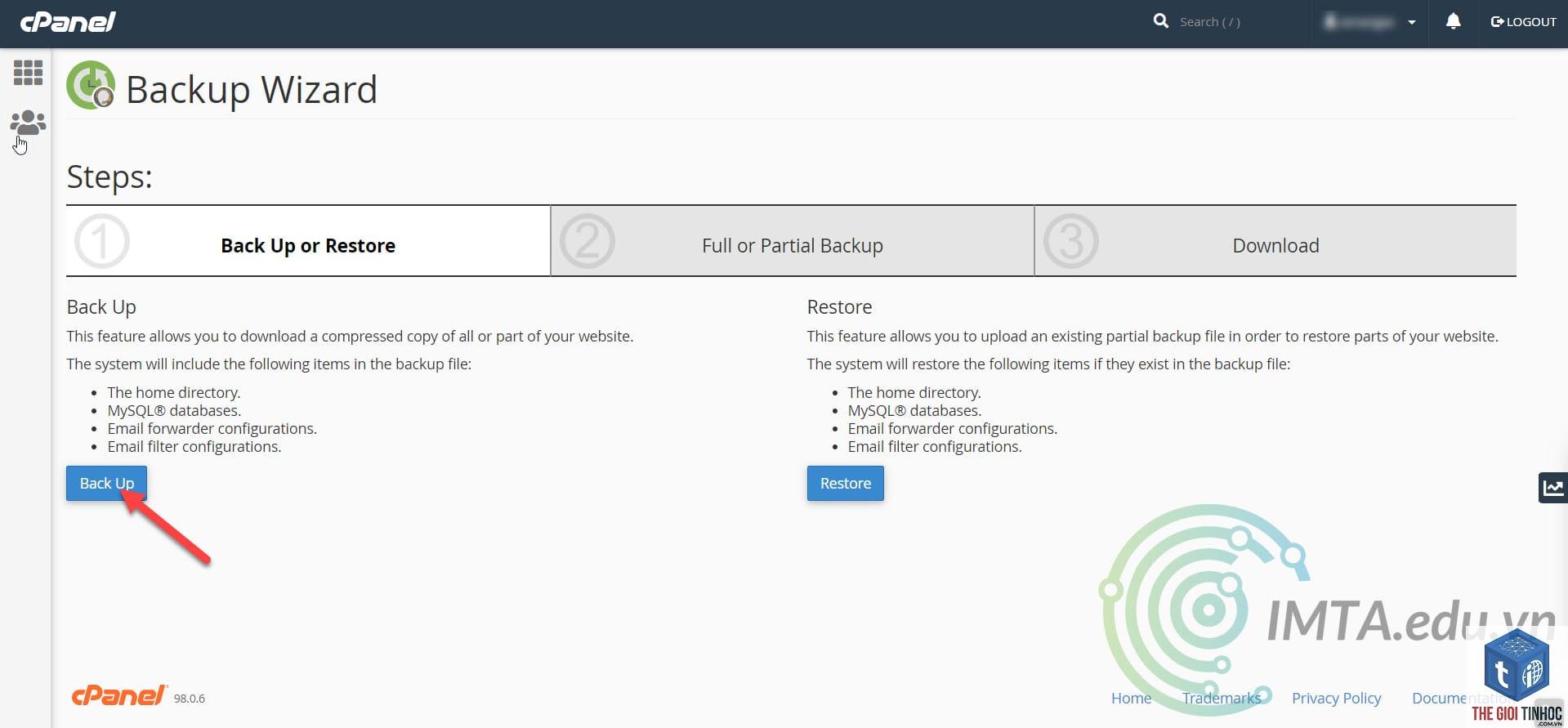Viewport: 1568px width, 728px height.
Task: Click 'Email filter configurations.' under Restore
Action: pyautogui.click(x=935, y=446)
